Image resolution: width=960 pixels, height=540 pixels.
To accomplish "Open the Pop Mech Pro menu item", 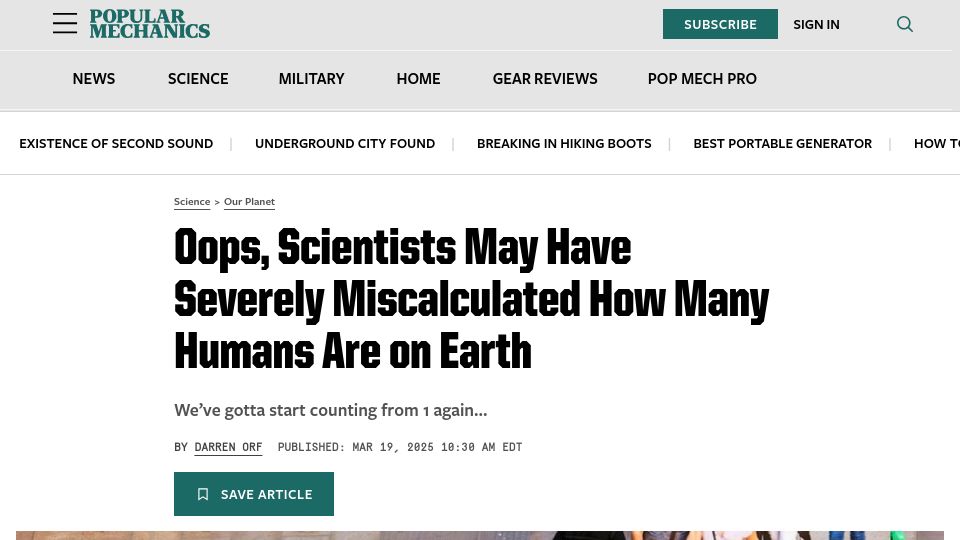I will [x=702, y=79].
